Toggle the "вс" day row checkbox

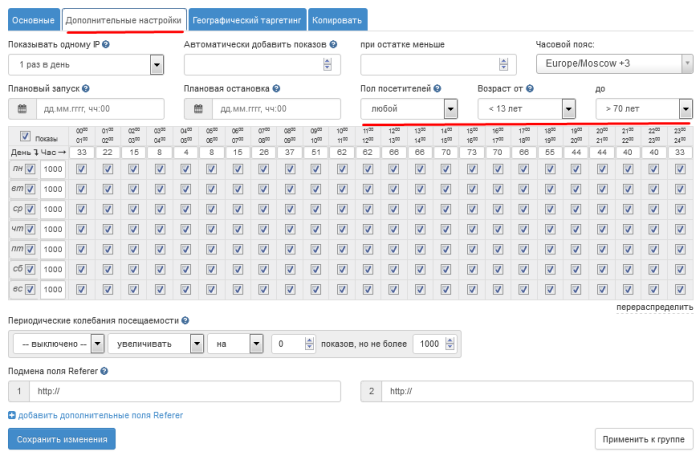[x=30, y=290]
